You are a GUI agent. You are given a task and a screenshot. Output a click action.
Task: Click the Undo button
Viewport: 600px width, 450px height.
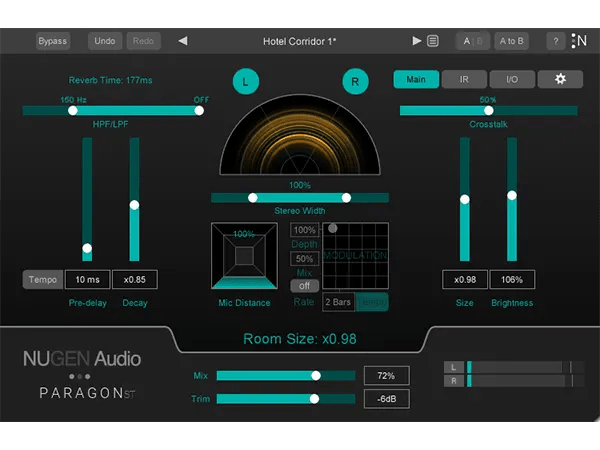[x=105, y=41]
